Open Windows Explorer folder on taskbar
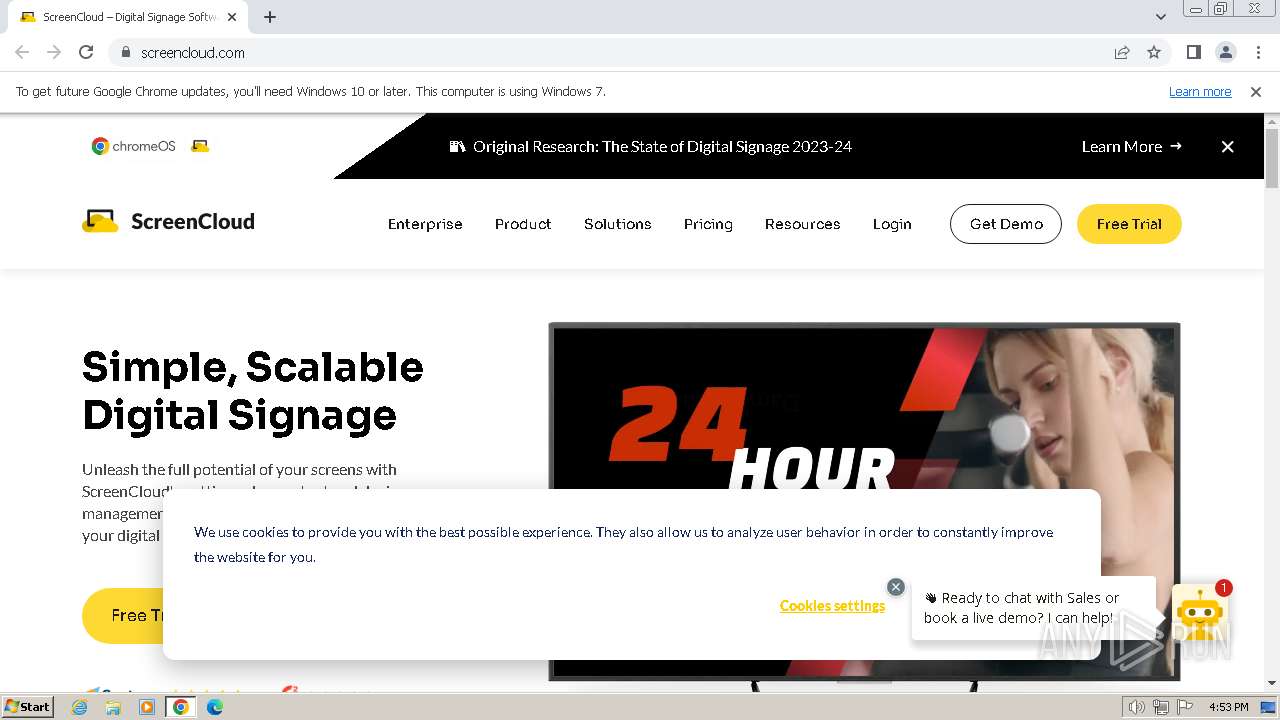Viewport: 1280px width, 720px height. [113, 707]
